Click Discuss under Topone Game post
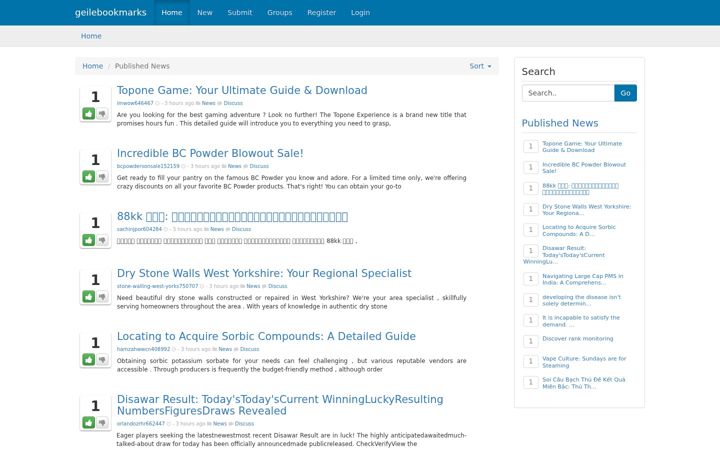The image size is (720, 450). click(233, 103)
